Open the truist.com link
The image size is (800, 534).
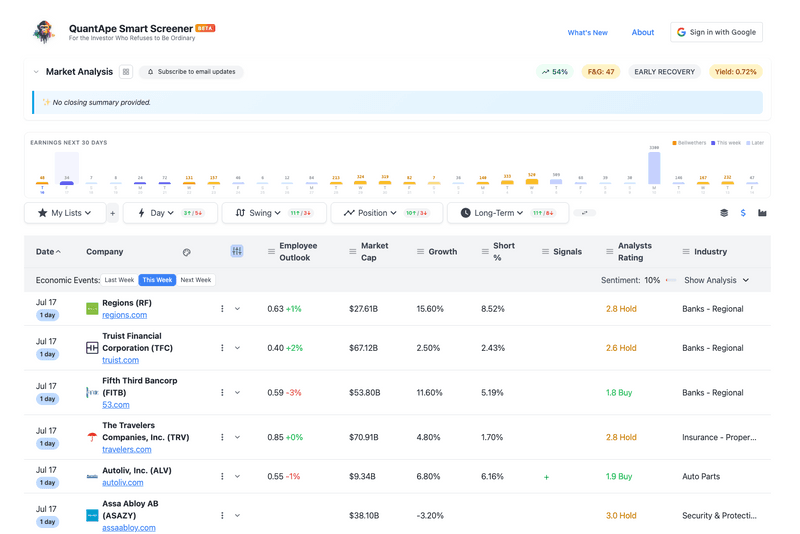120,360
